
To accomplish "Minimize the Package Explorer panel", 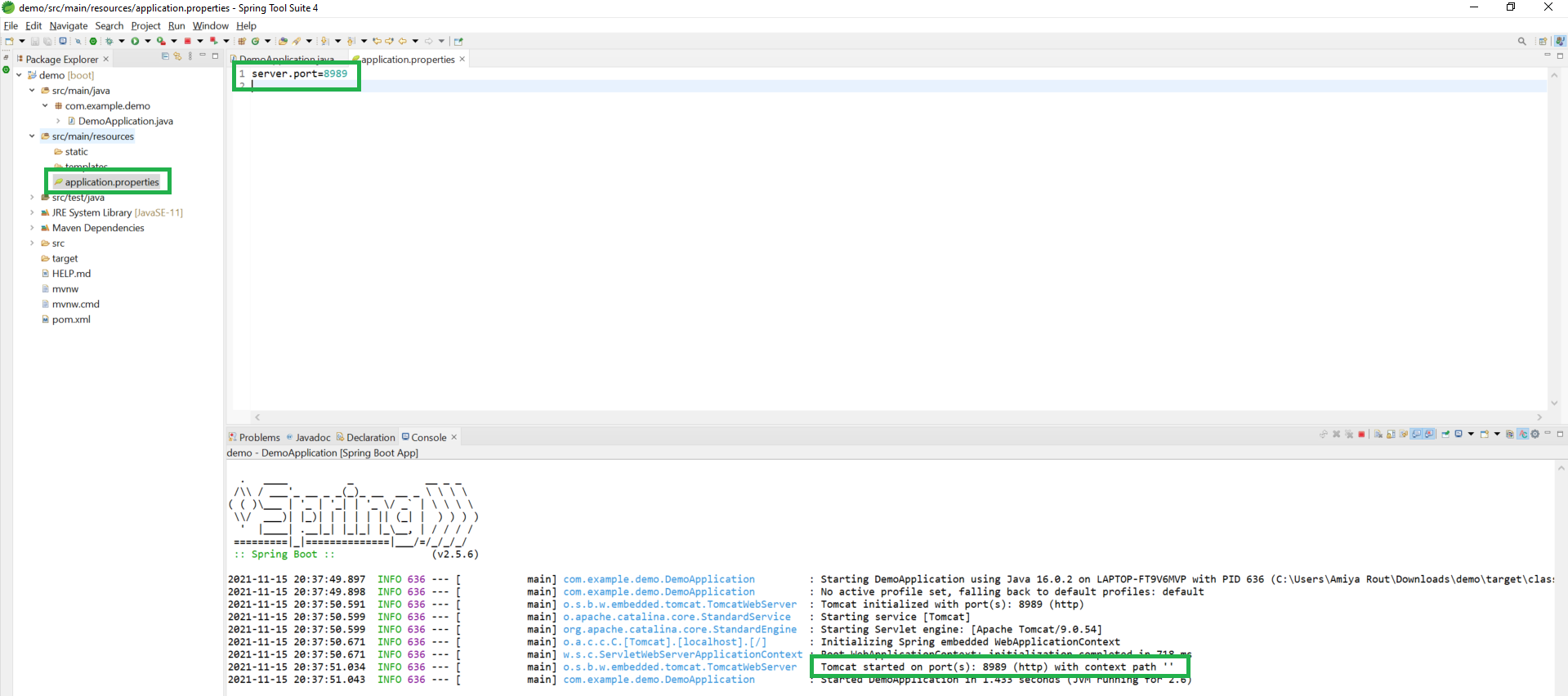I will (203, 56).
